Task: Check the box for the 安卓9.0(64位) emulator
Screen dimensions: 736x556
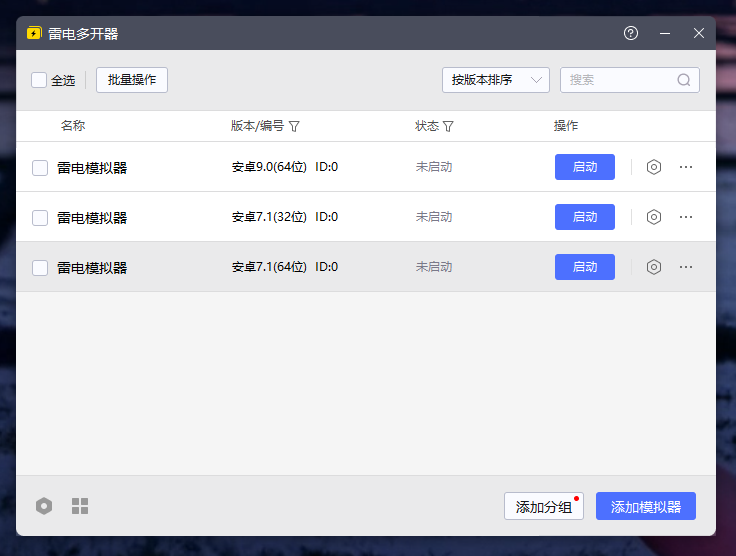Action: [40, 168]
